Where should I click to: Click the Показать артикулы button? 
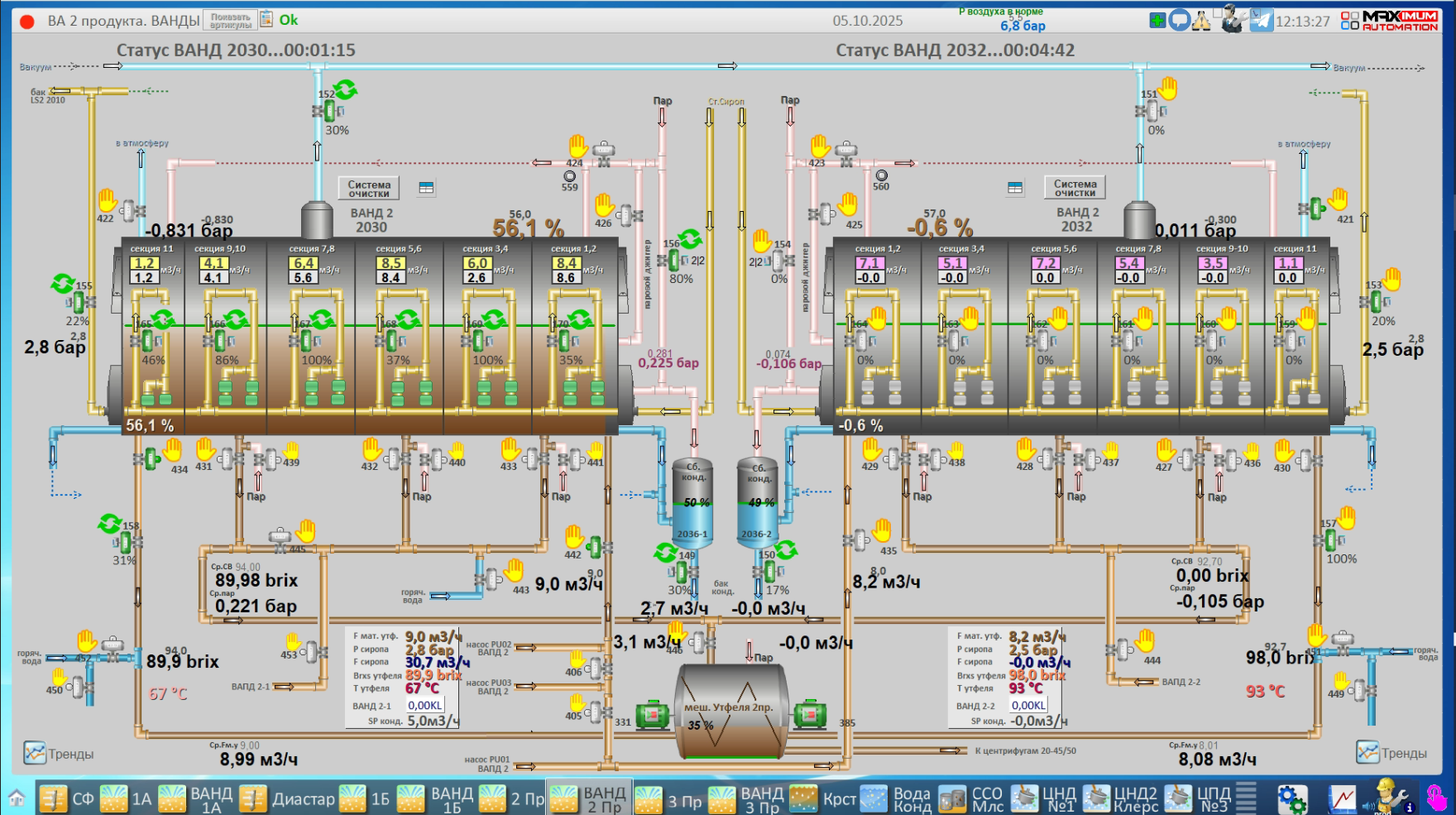click(231, 21)
